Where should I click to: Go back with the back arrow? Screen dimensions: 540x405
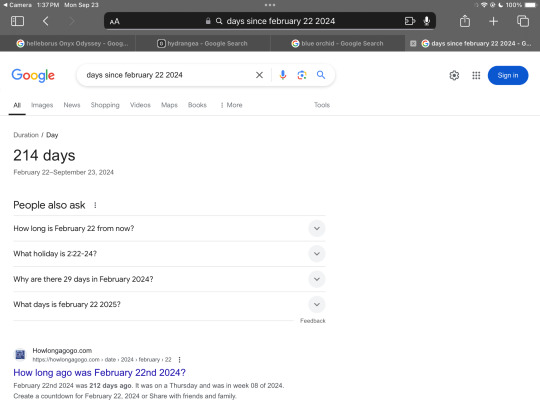tap(45, 21)
